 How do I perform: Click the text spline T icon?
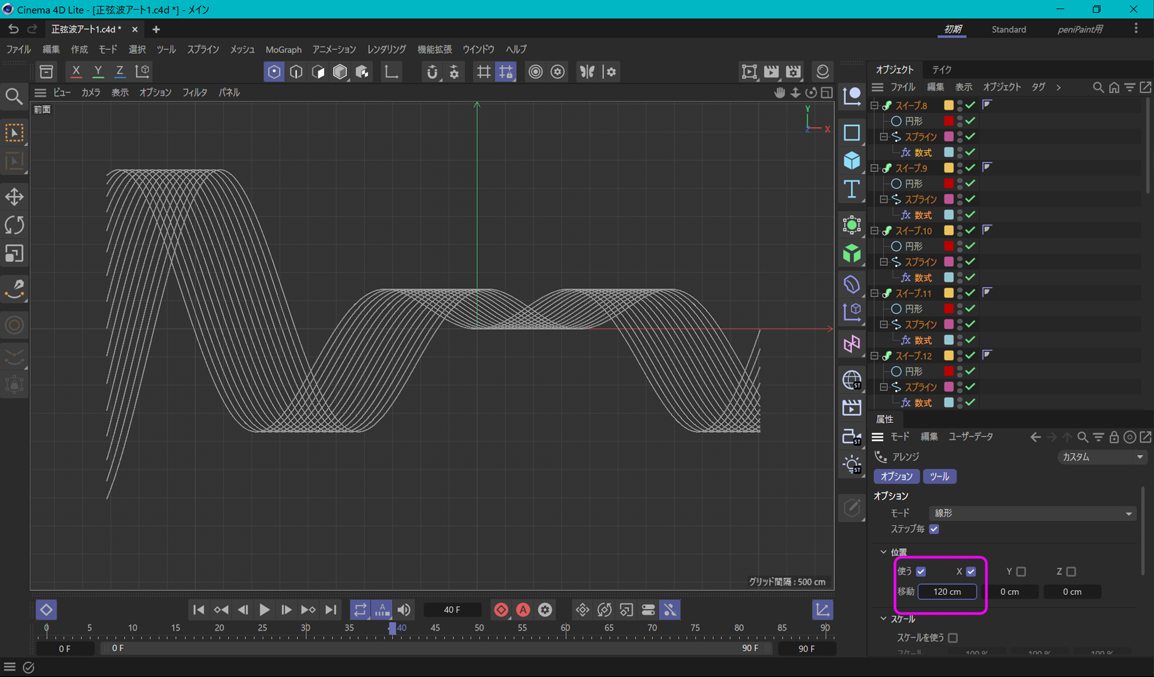(852, 189)
